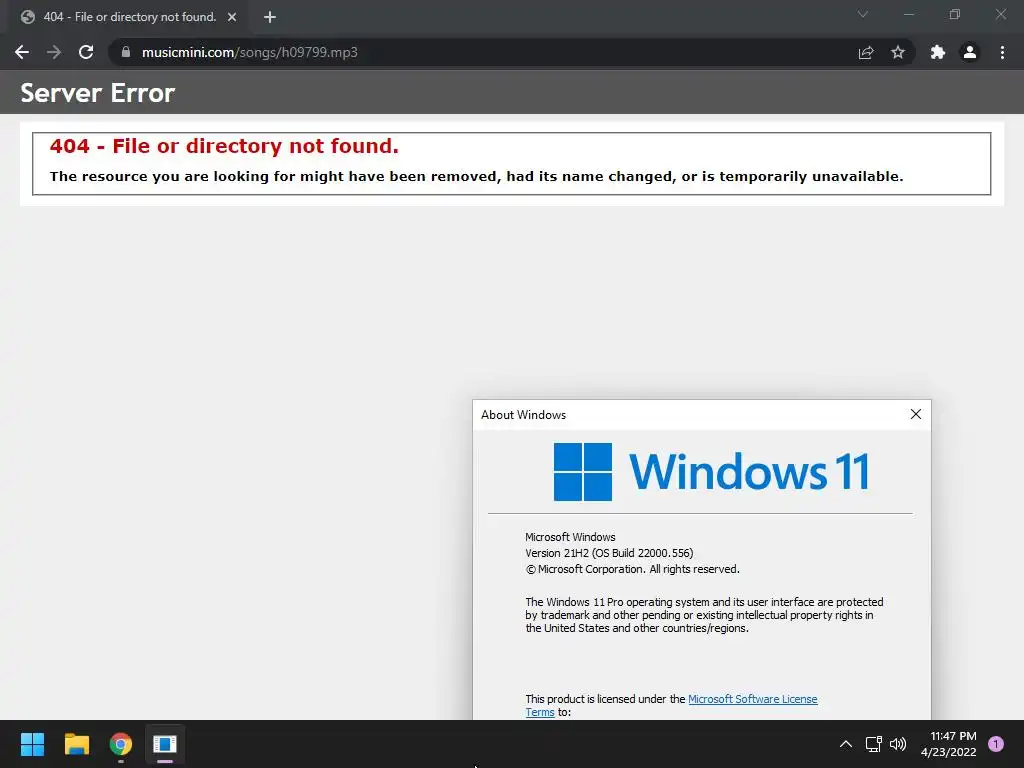This screenshot has height=768, width=1024.
Task: Open a new tab with the plus button
Action: (270, 17)
